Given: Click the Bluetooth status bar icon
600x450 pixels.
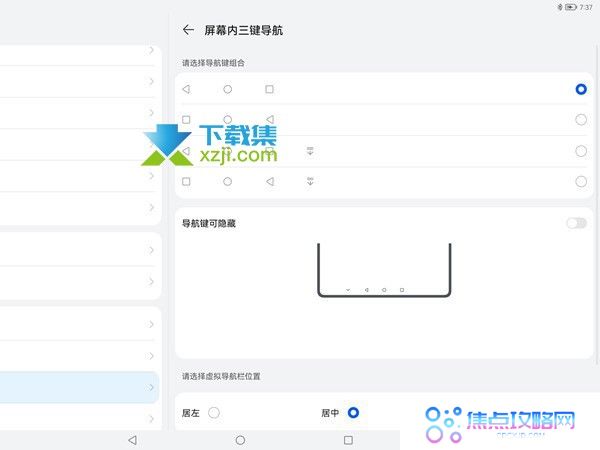Looking at the screenshot, I should (x=560, y=7).
